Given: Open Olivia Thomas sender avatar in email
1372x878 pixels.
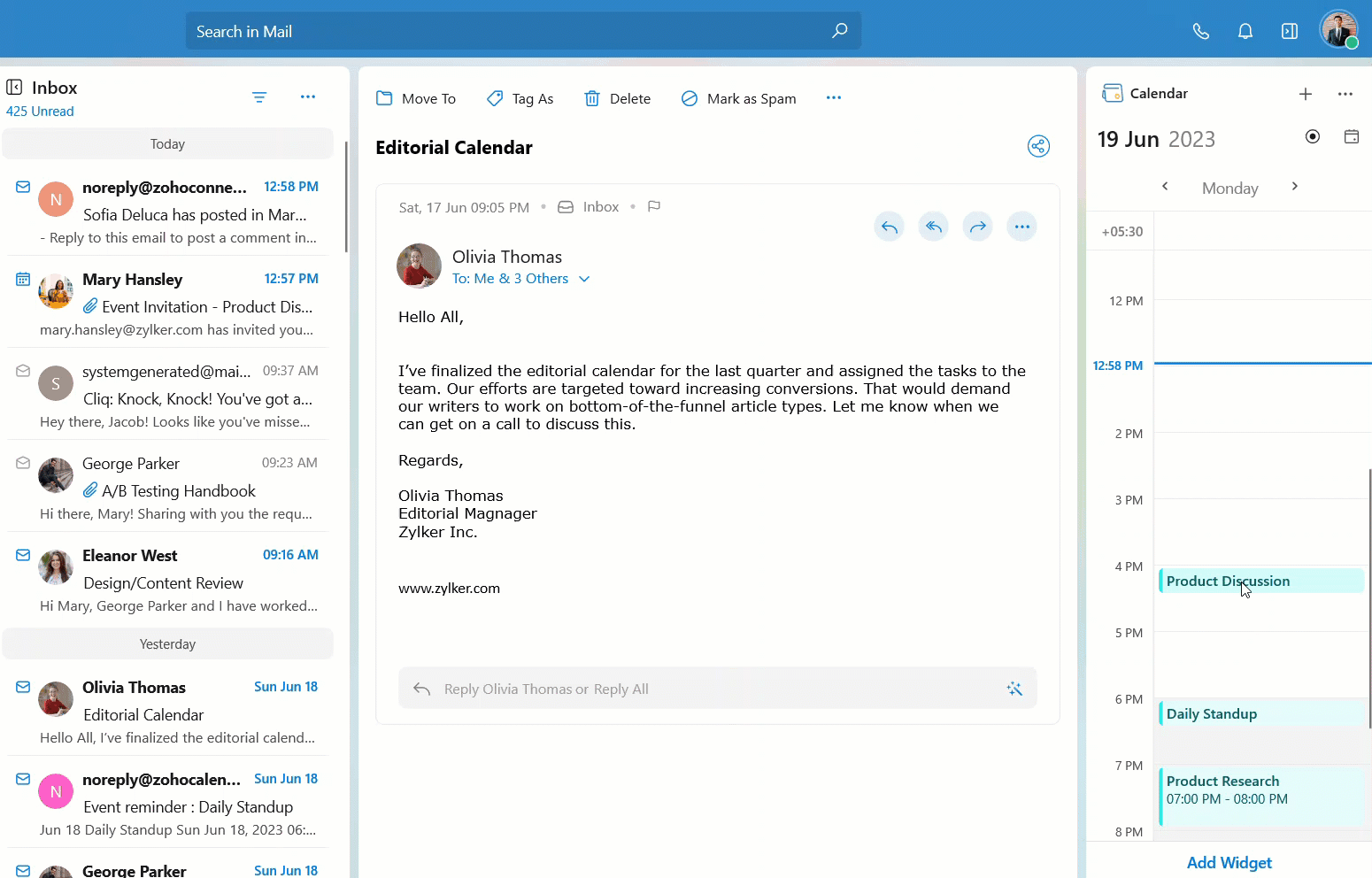Looking at the screenshot, I should pyautogui.click(x=419, y=266).
